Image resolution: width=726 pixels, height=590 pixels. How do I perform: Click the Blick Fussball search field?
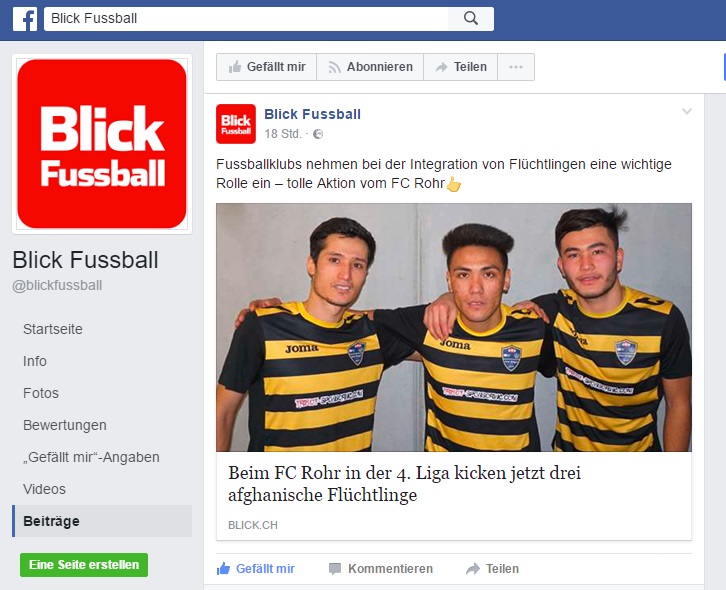(x=246, y=19)
